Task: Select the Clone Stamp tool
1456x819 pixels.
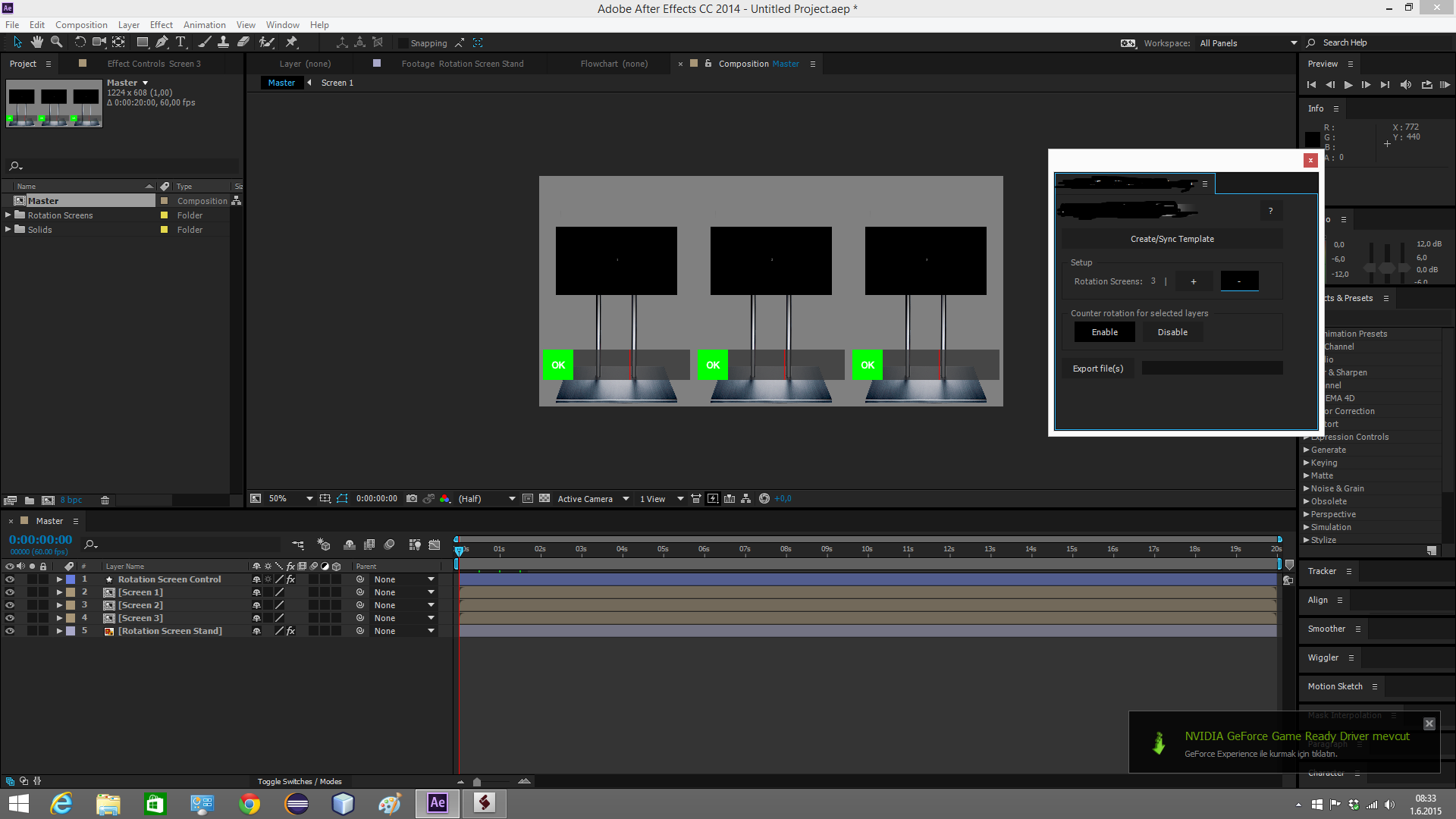Action: pos(224,42)
